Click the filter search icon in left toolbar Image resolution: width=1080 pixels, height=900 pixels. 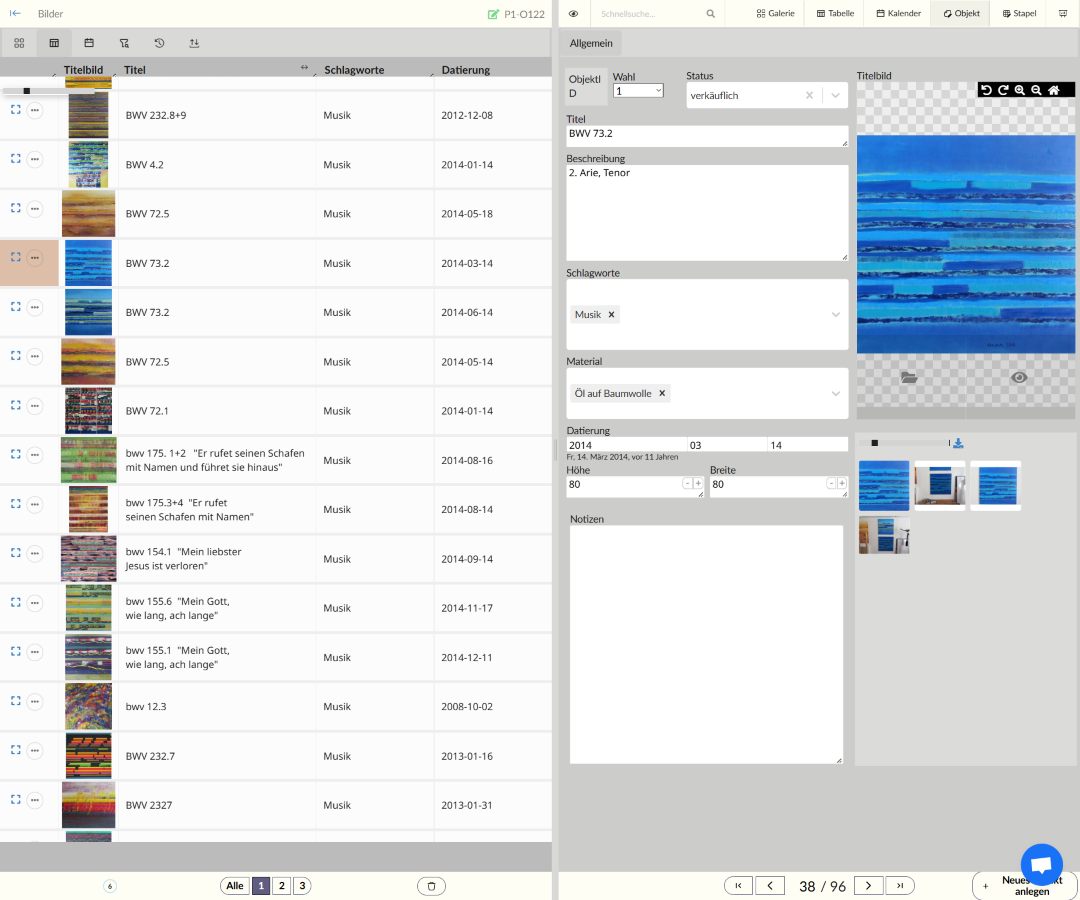pos(124,43)
